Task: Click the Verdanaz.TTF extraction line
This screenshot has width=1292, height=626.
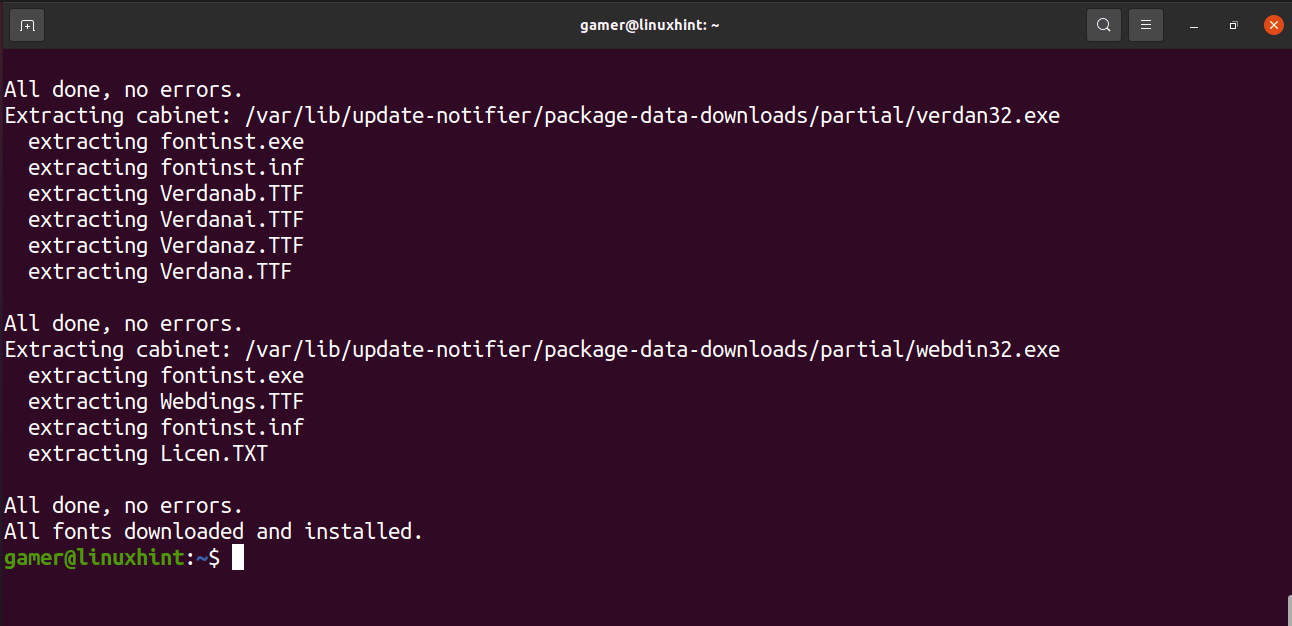Action: 165,246
